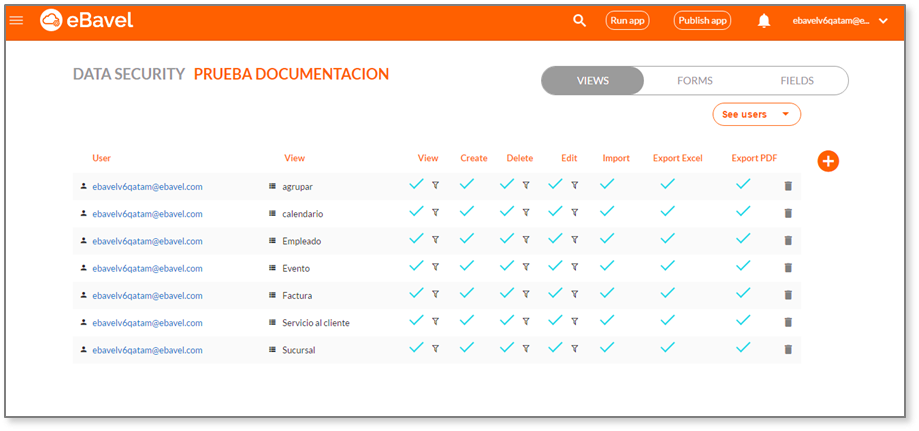Expand the See users dropdown
This screenshot has height=431, width=919.
[757, 114]
